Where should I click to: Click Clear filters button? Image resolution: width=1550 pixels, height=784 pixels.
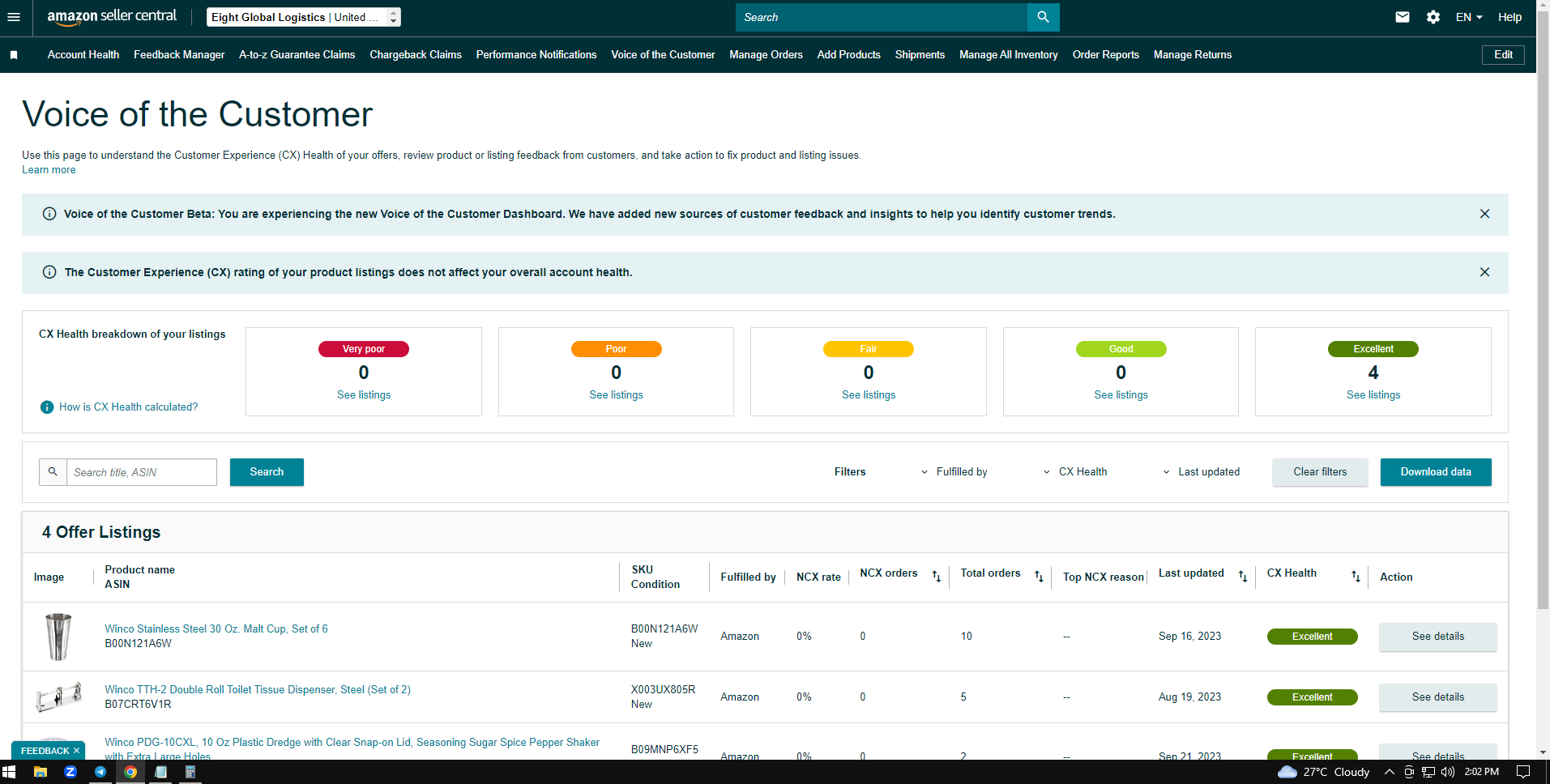1320,472
